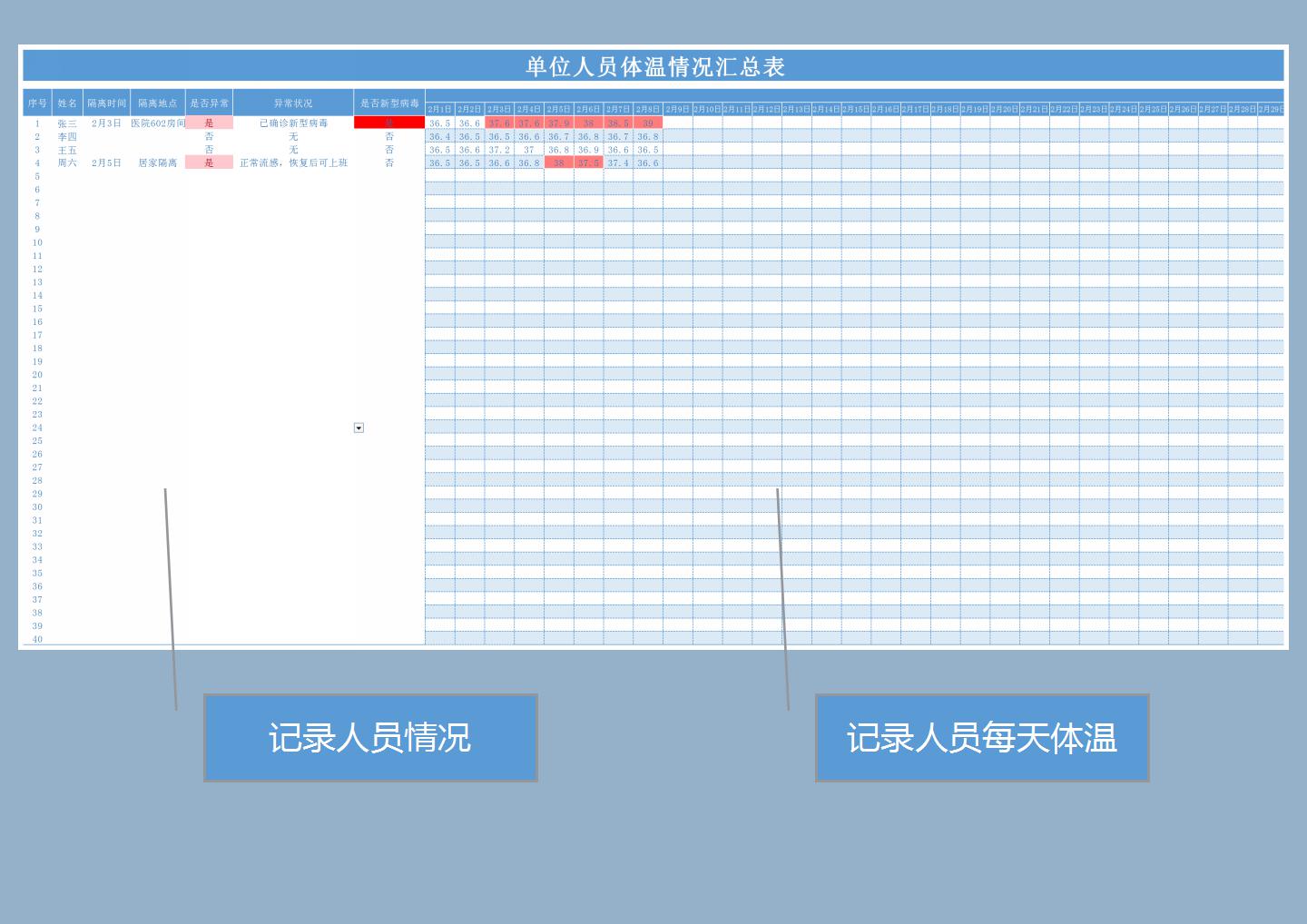The height and width of the screenshot is (924, 1307).
Task: Open the dropdown arrow in row 24
Action: point(359,428)
